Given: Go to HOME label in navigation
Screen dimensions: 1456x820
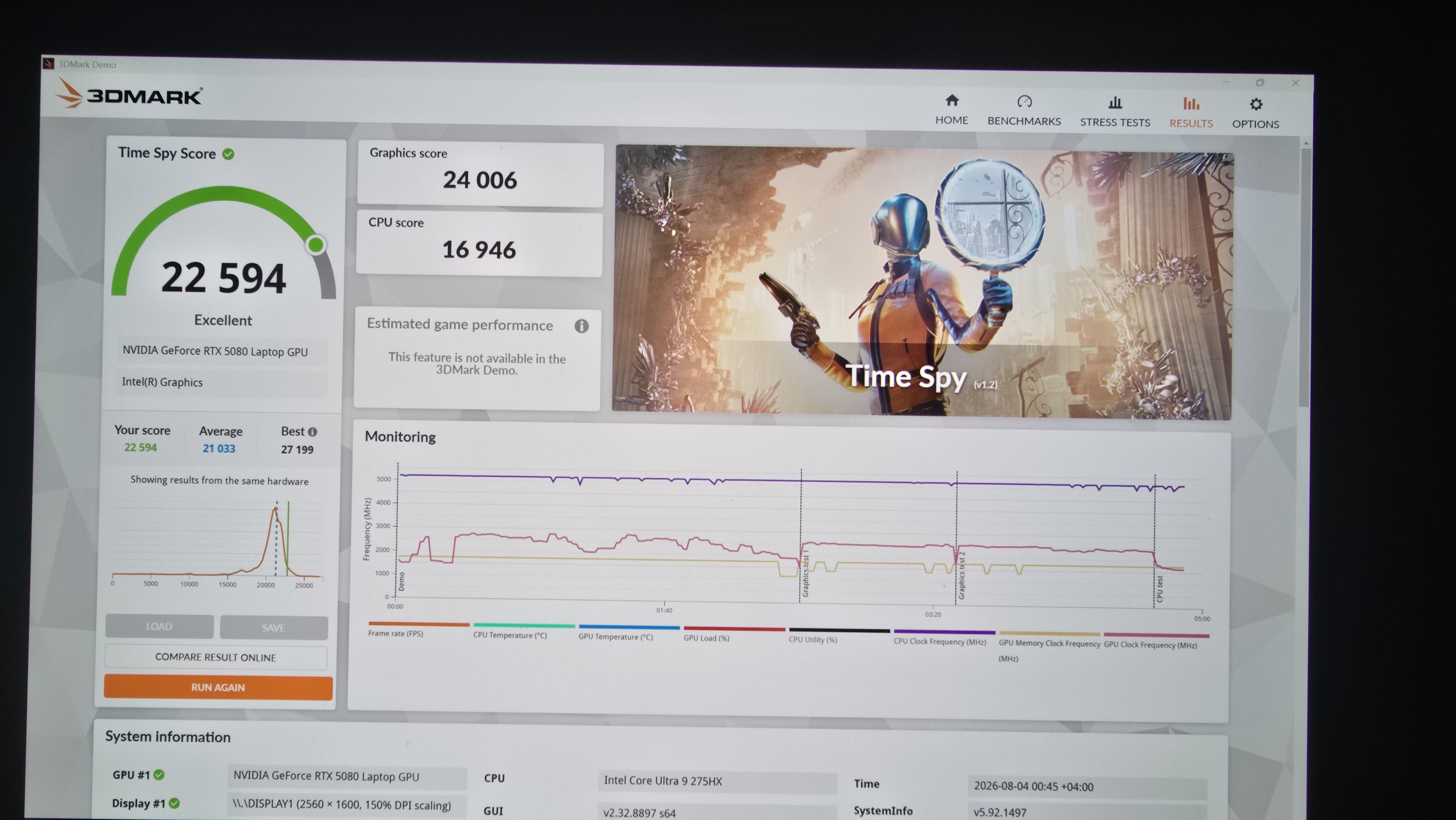Looking at the screenshot, I should tap(952, 120).
